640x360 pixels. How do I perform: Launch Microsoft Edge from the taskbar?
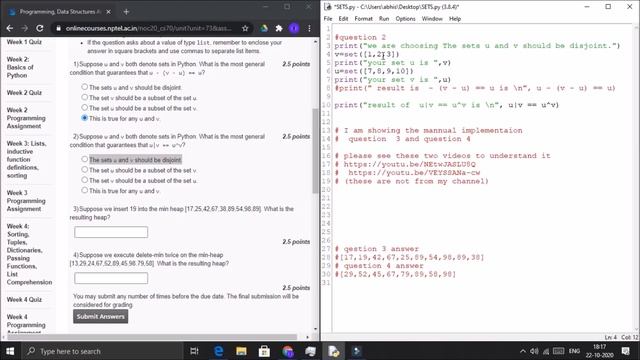[x=218, y=351]
